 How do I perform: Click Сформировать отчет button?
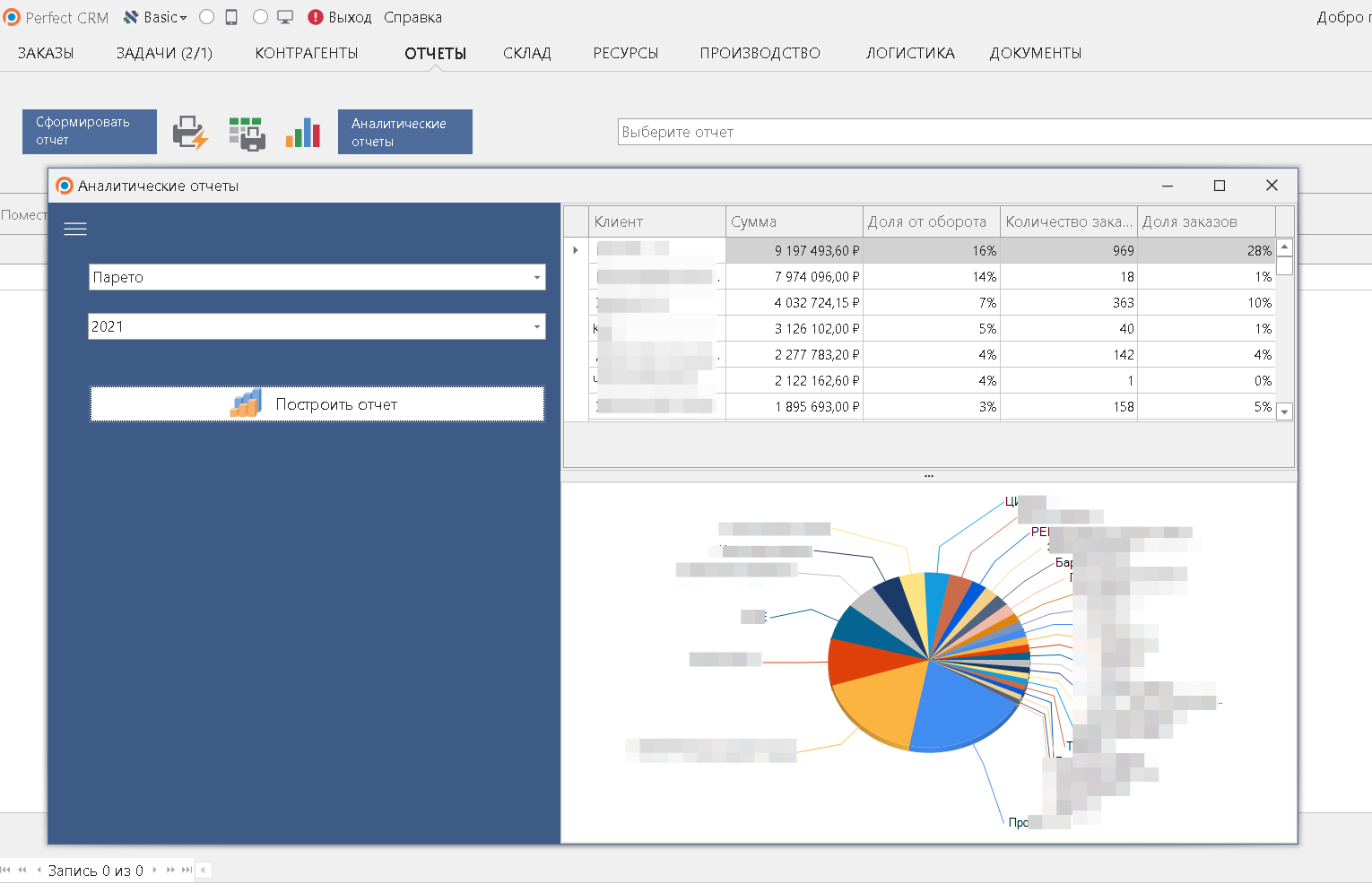(90, 132)
